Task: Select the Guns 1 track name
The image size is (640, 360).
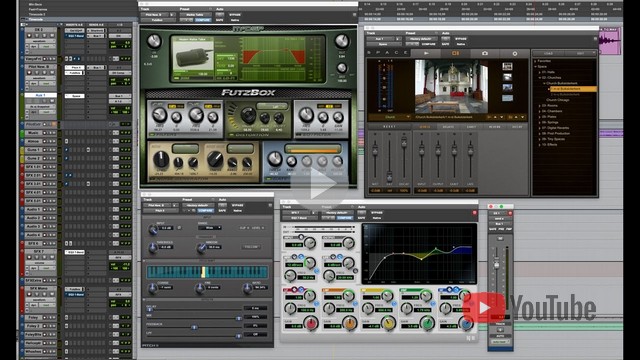Action: pyautogui.click(x=33, y=150)
